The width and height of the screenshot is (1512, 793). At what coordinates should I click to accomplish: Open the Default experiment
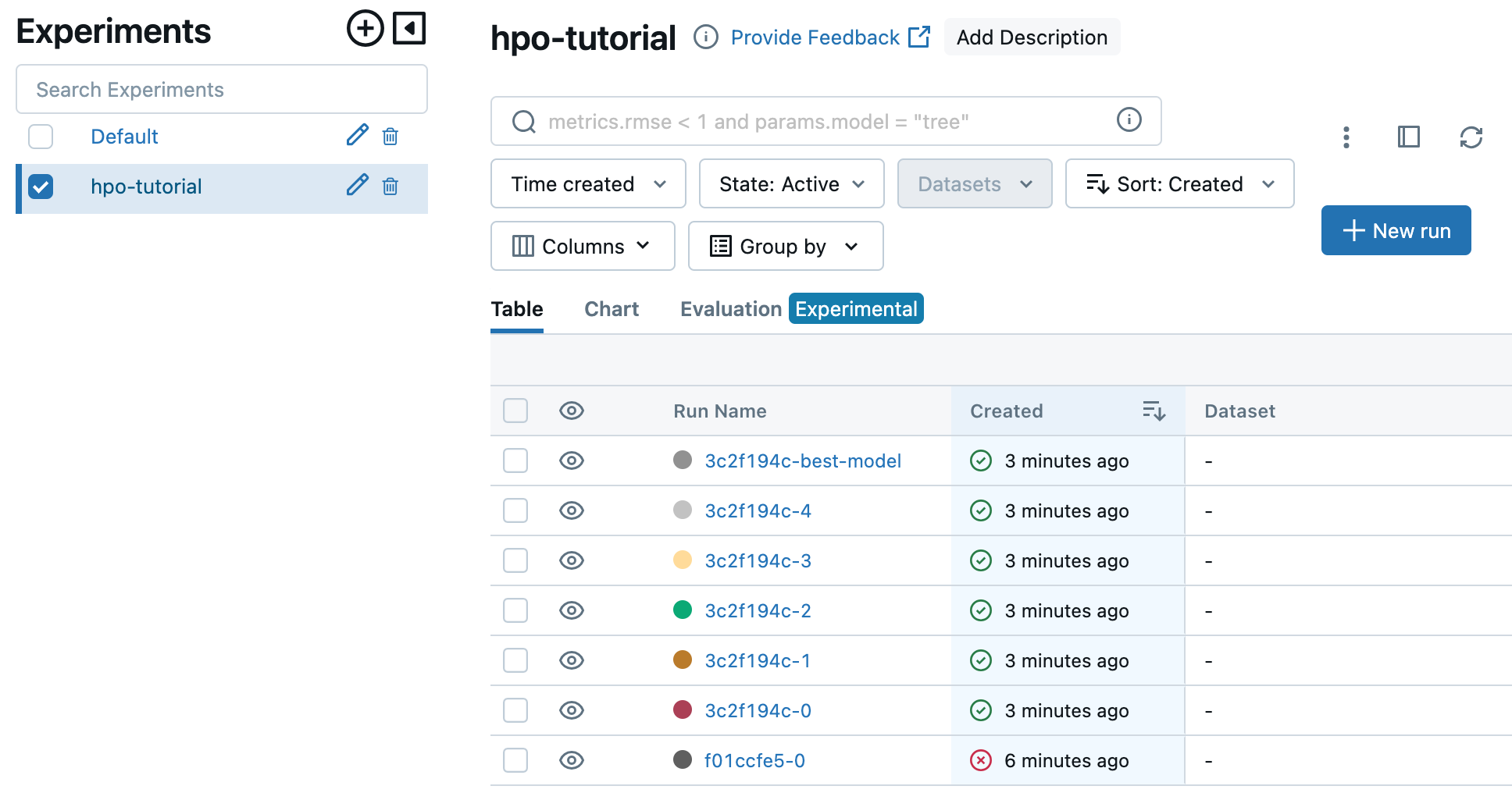[124, 137]
